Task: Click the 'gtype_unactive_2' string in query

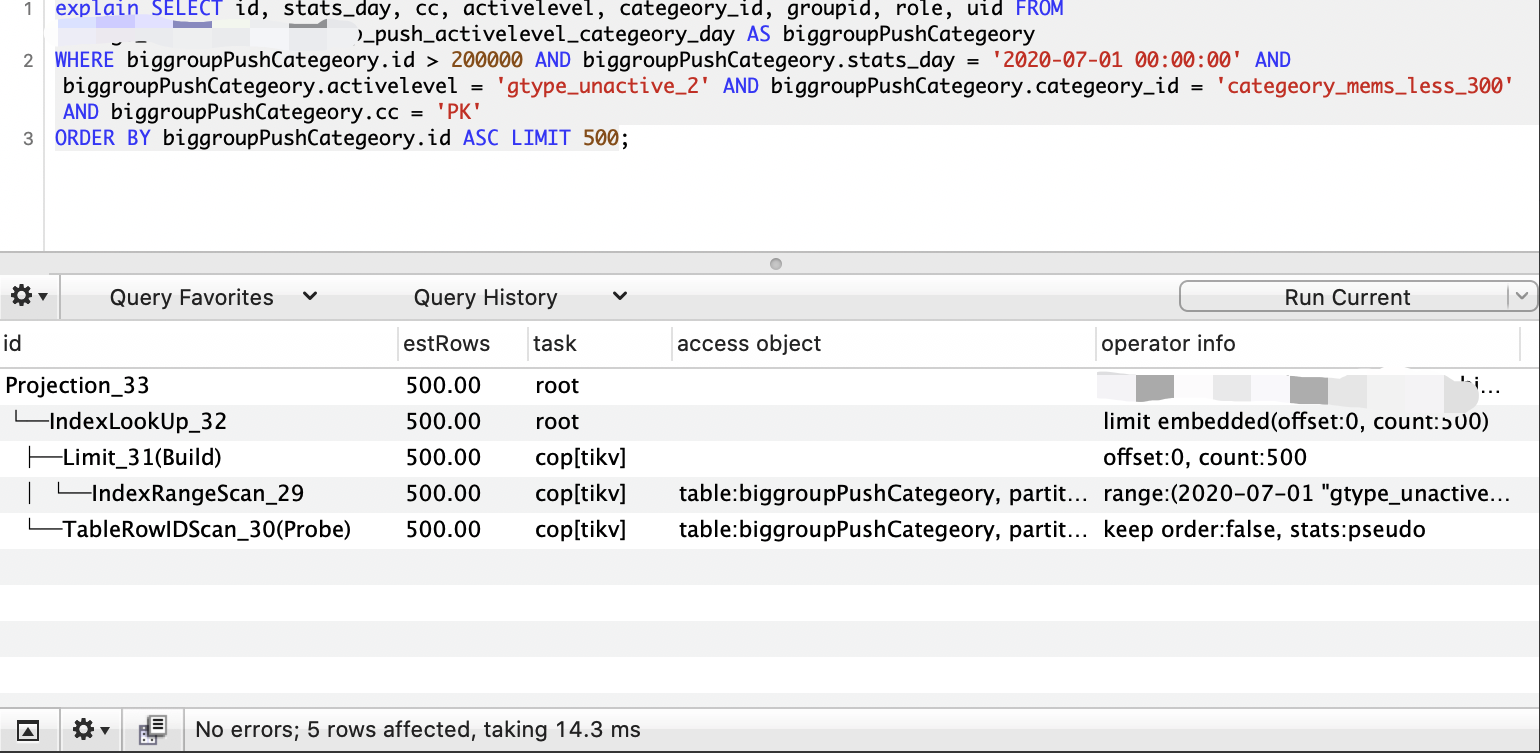Action: 603,86
